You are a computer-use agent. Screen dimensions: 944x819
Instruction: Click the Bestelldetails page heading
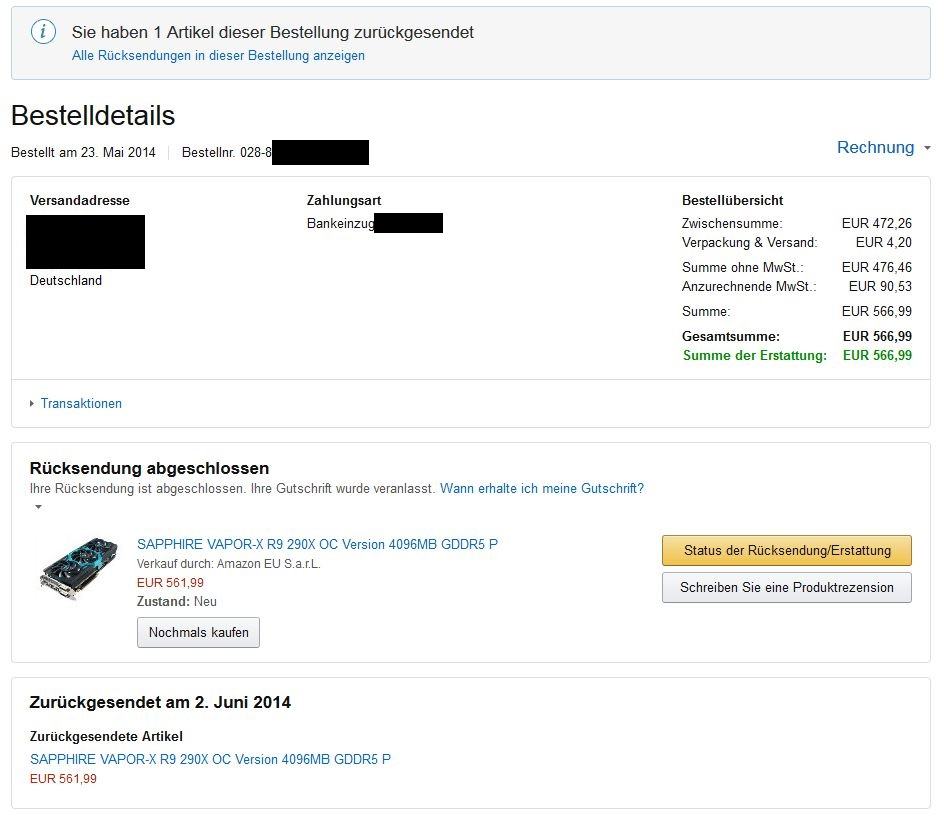(93, 115)
